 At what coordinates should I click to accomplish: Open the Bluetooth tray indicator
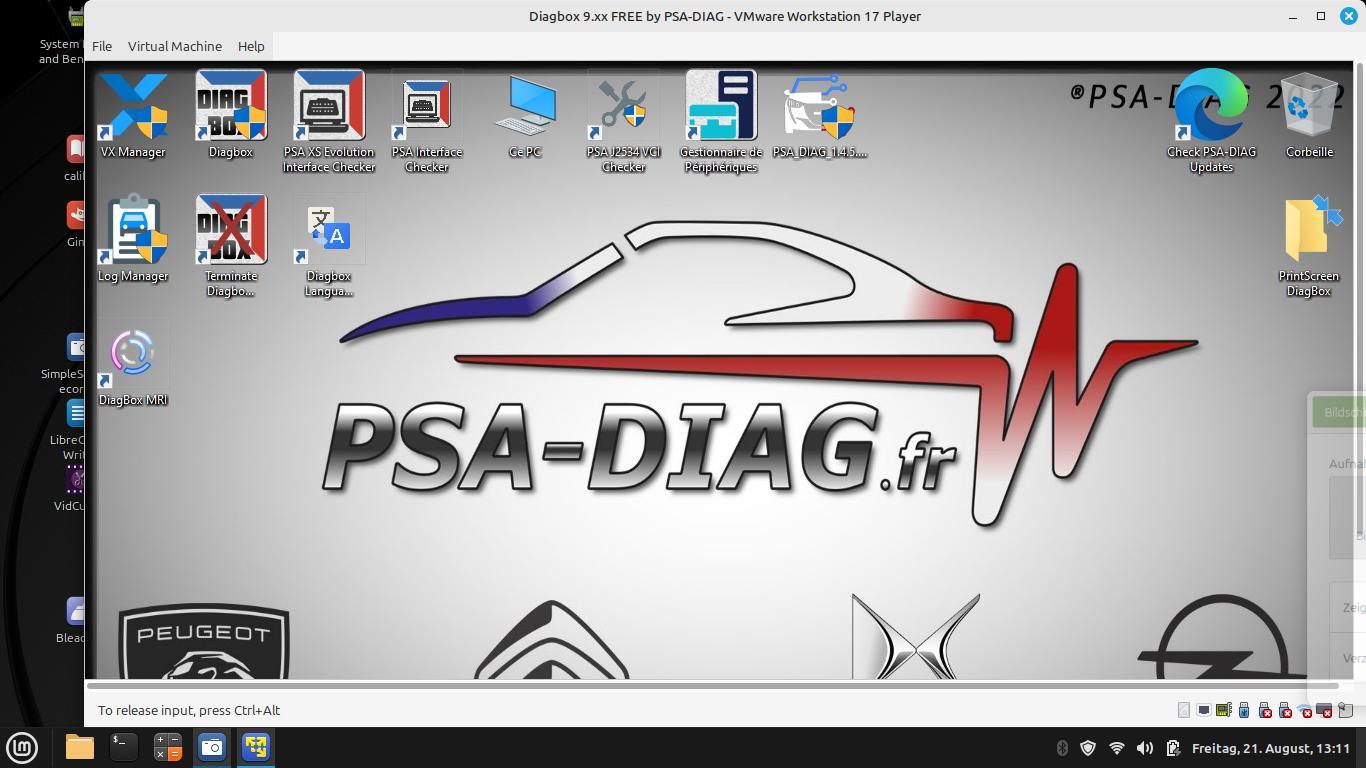click(1062, 748)
